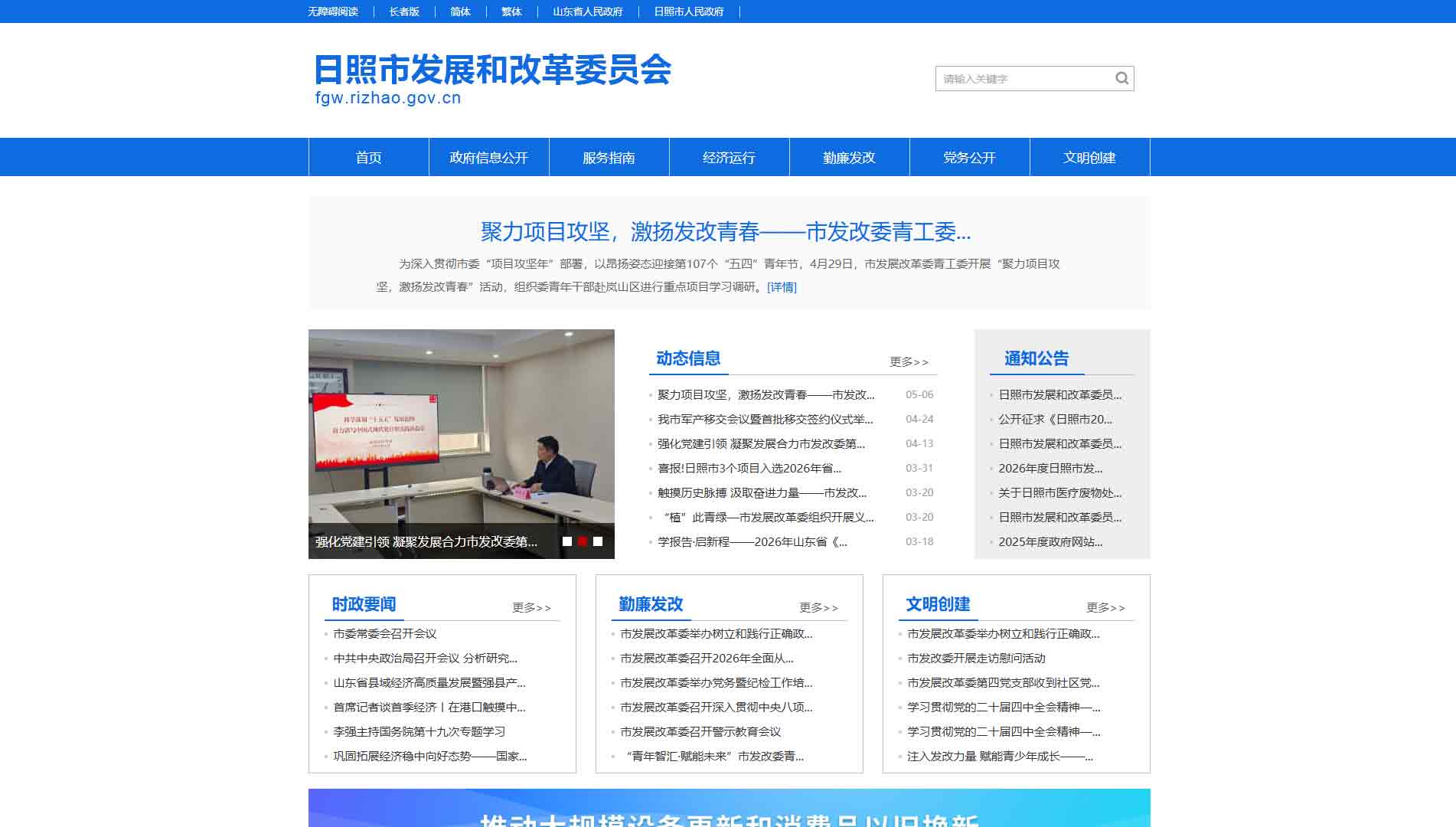Open headline 聚力项目攻坚，激扬发改青春
1456x827 pixels.
(x=726, y=231)
